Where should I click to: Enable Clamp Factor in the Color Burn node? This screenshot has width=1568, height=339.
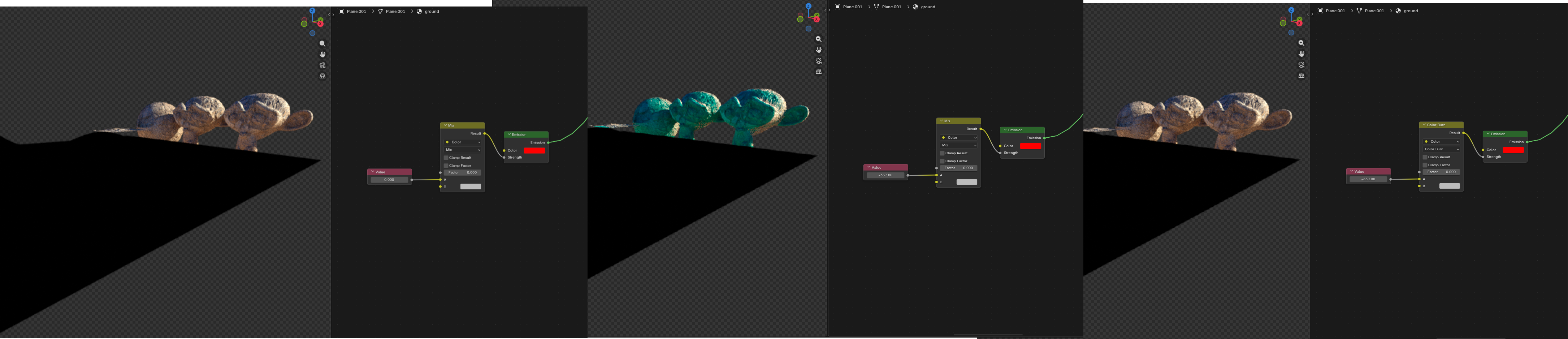tap(1425, 165)
